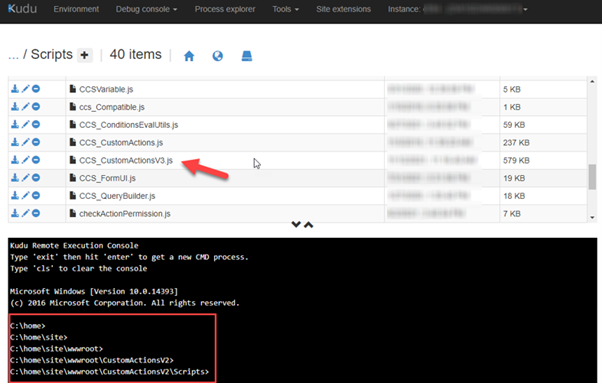
Task: Click CCS_CustomActionsV3.js file name
Action: coord(126,160)
